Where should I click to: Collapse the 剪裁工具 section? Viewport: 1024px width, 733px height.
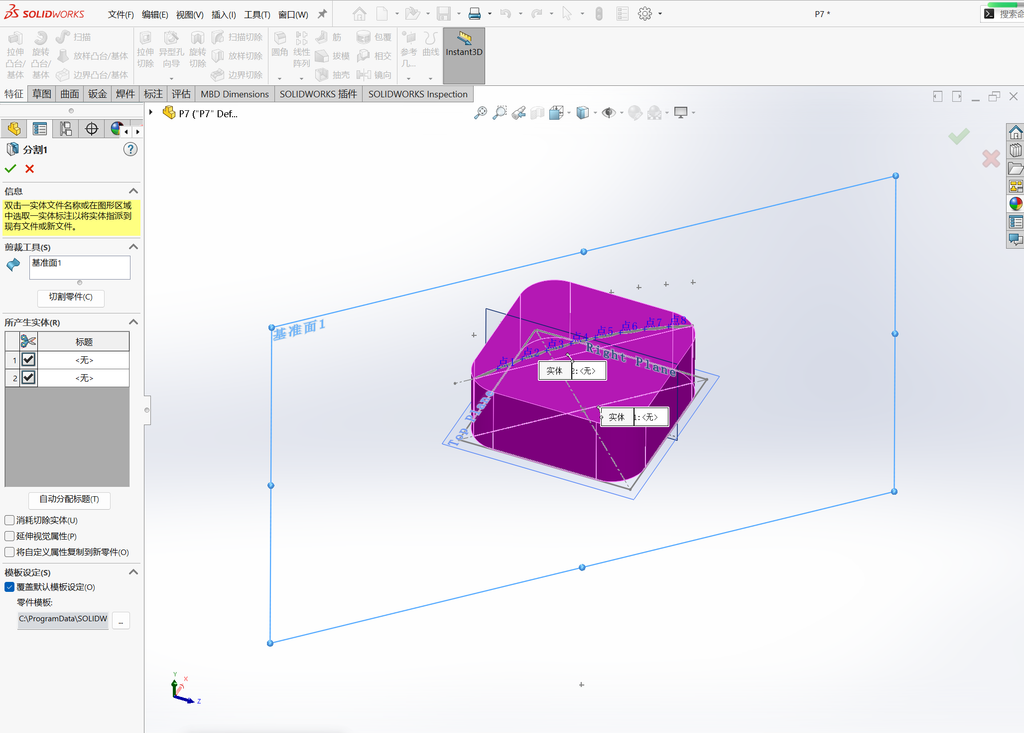[133, 247]
